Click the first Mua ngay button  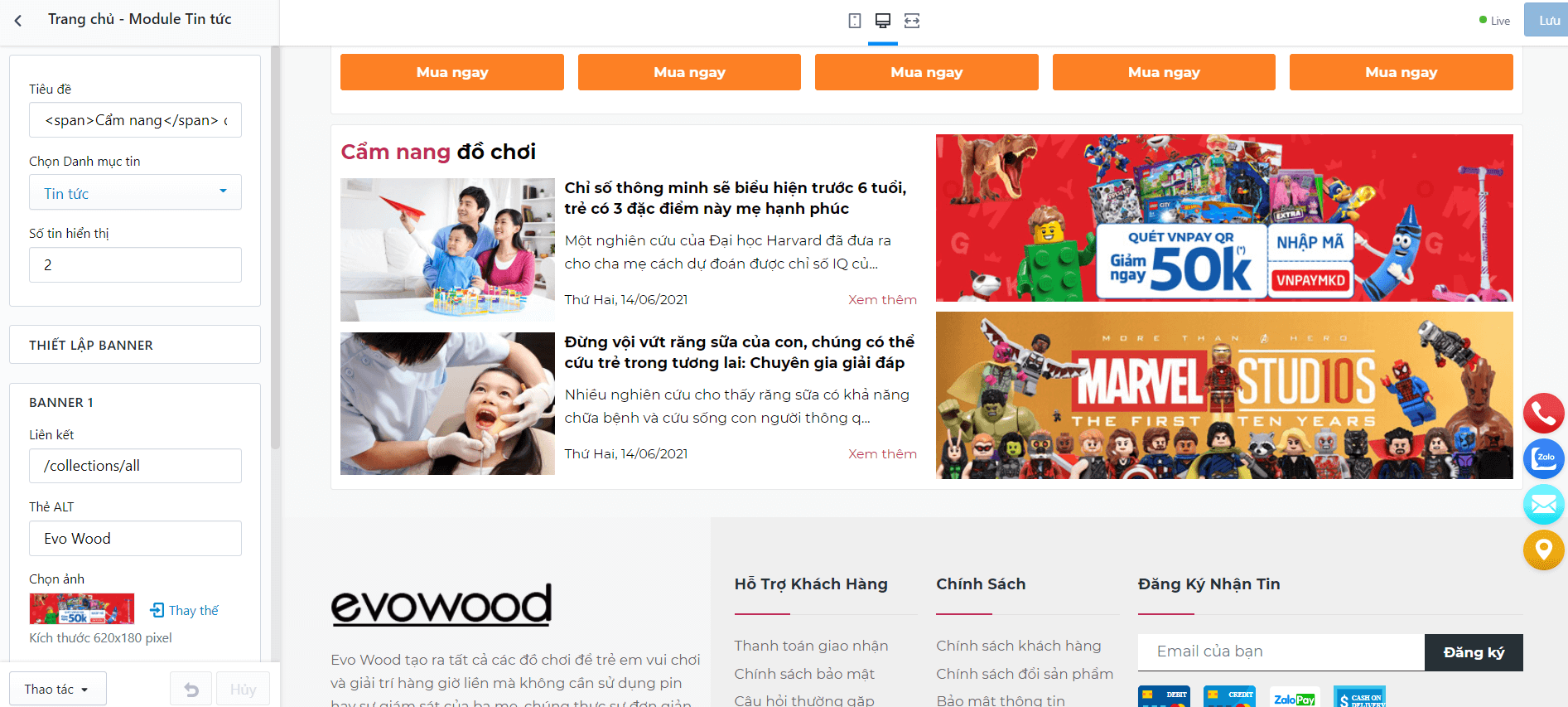point(452,72)
